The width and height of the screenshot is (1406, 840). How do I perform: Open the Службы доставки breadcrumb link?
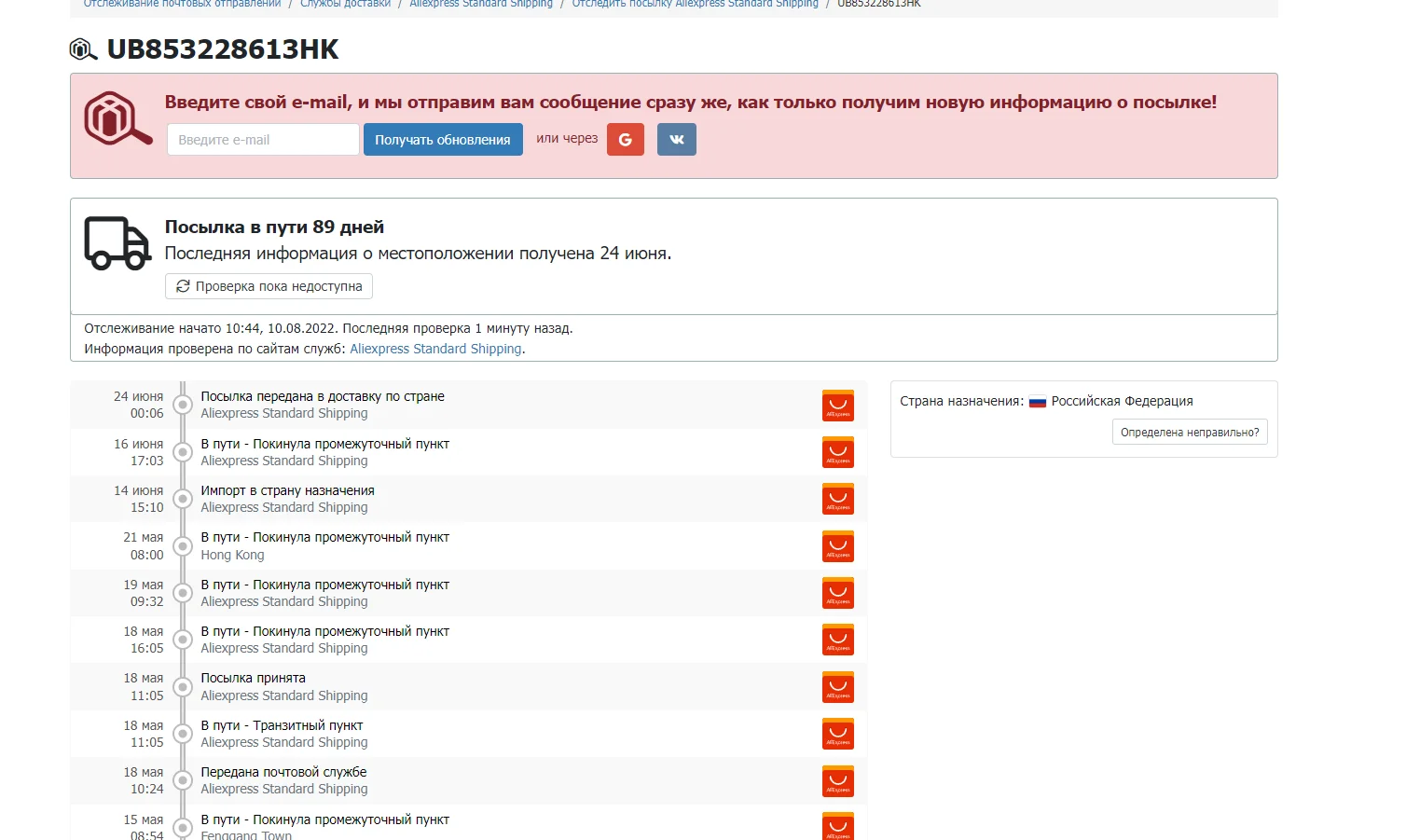coord(345,4)
